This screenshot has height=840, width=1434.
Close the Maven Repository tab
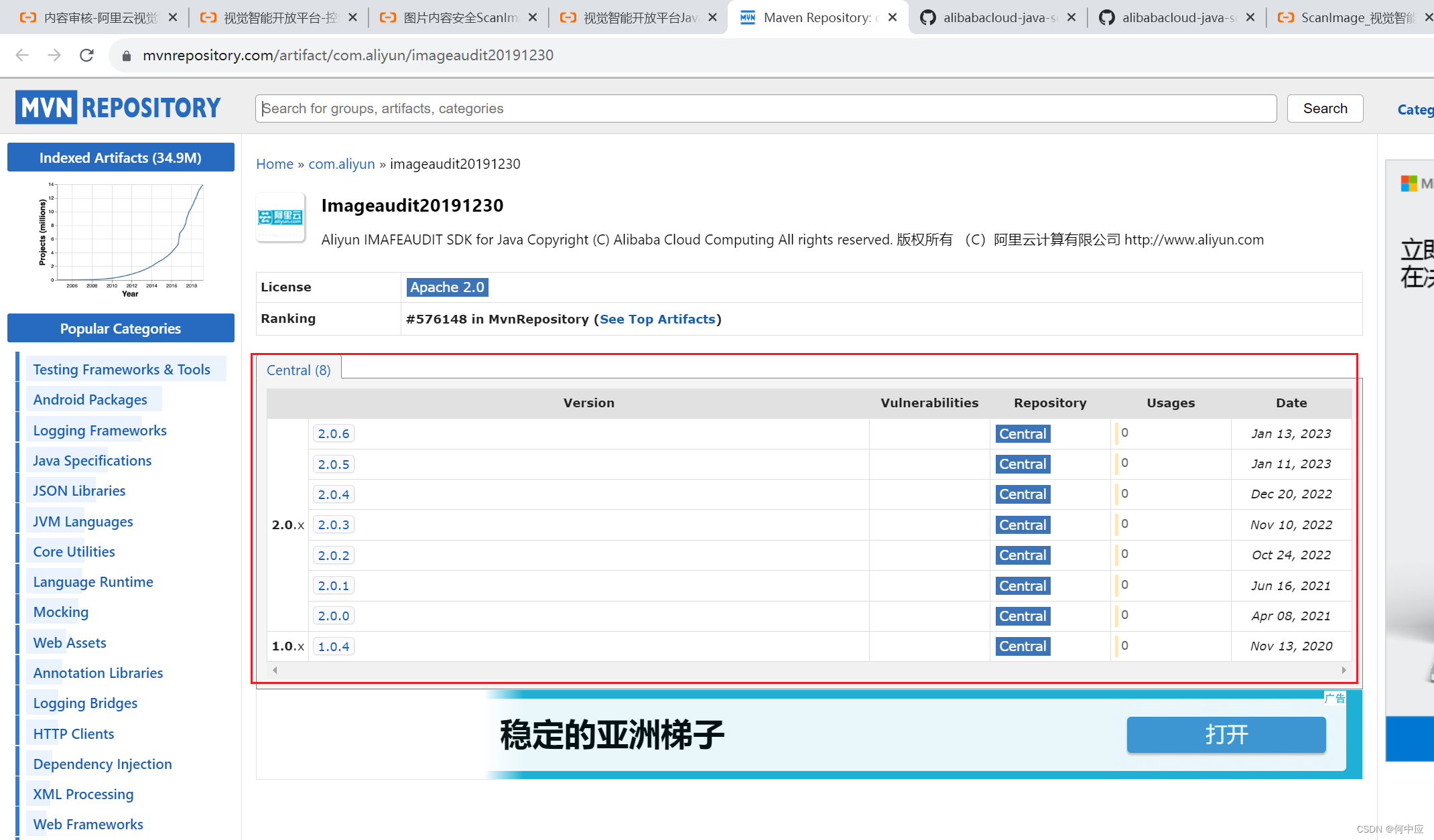coord(893,17)
